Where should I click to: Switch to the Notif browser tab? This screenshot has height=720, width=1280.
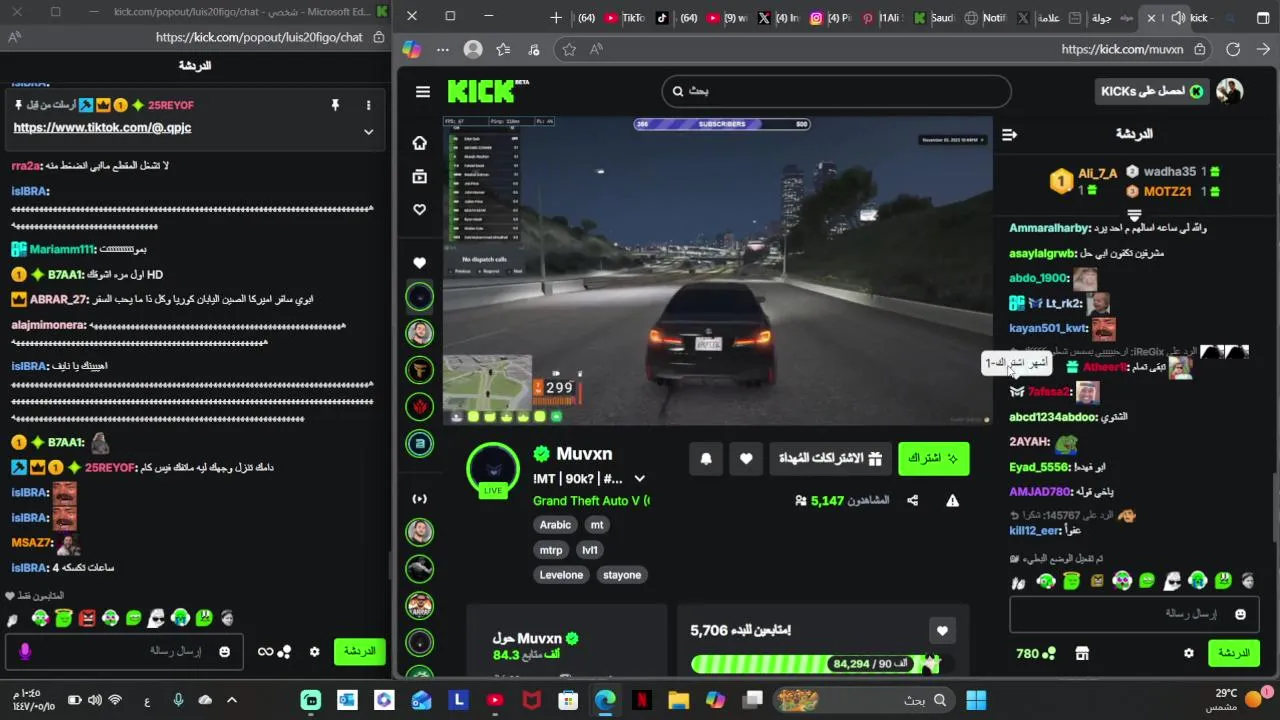tap(985, 18)
